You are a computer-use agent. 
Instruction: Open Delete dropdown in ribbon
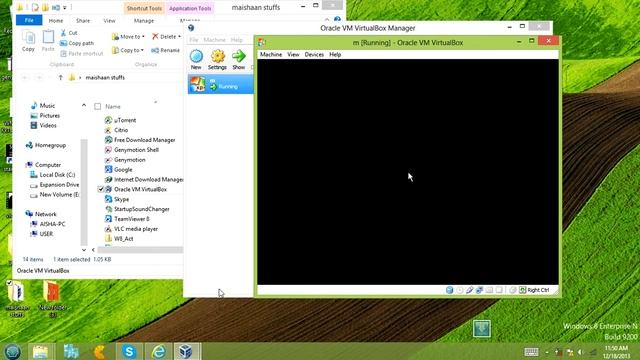coord(166,37)
